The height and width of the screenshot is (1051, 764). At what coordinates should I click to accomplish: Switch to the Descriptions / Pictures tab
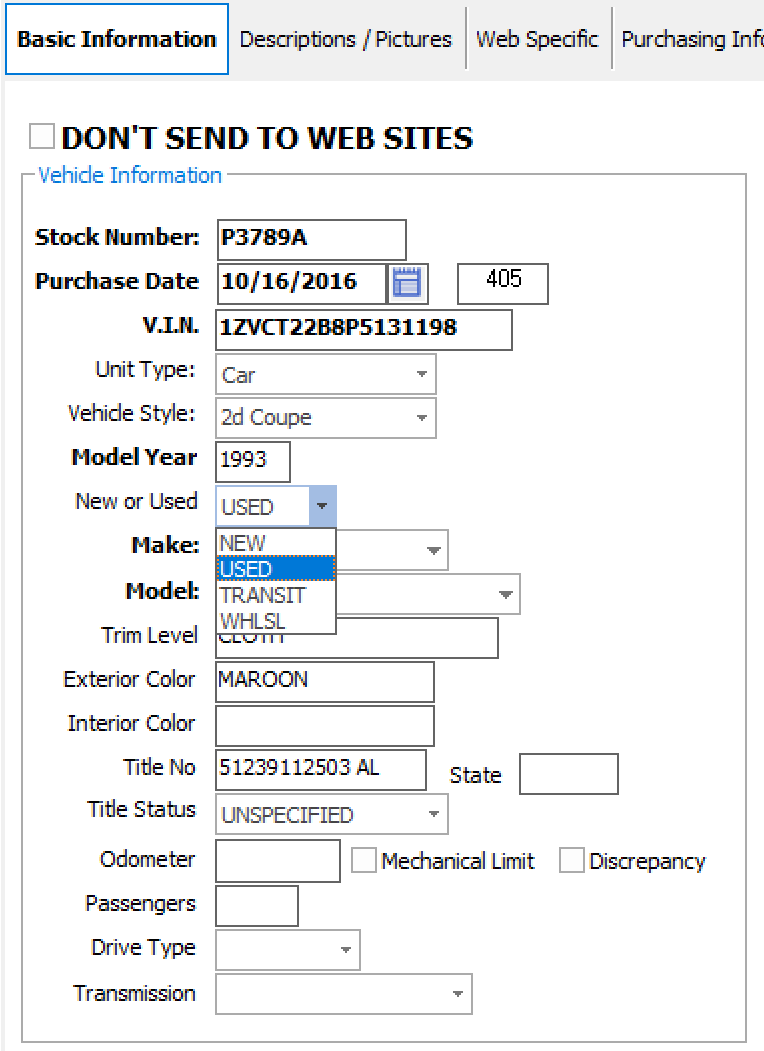[346, 39]
